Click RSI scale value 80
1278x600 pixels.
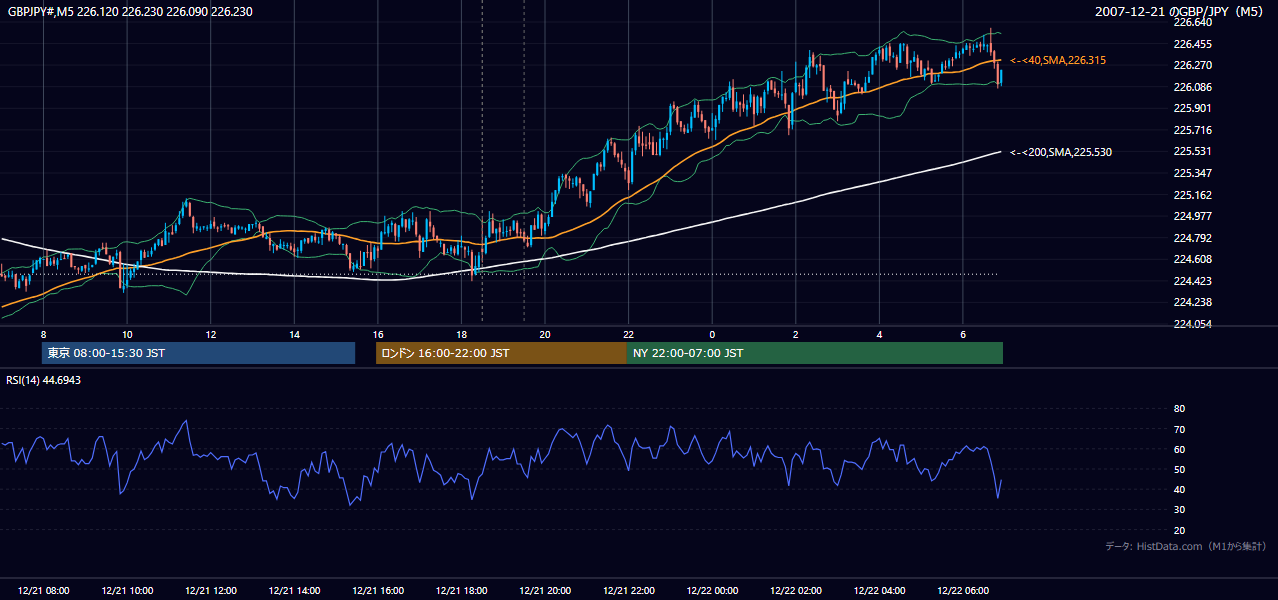pos(1179,409)
